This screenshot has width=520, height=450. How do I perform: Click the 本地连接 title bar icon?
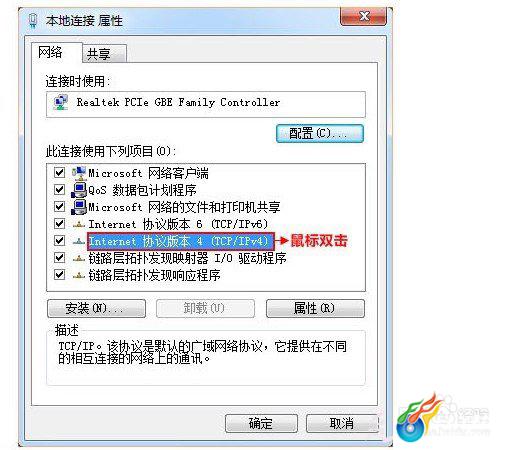click(33, 21)
